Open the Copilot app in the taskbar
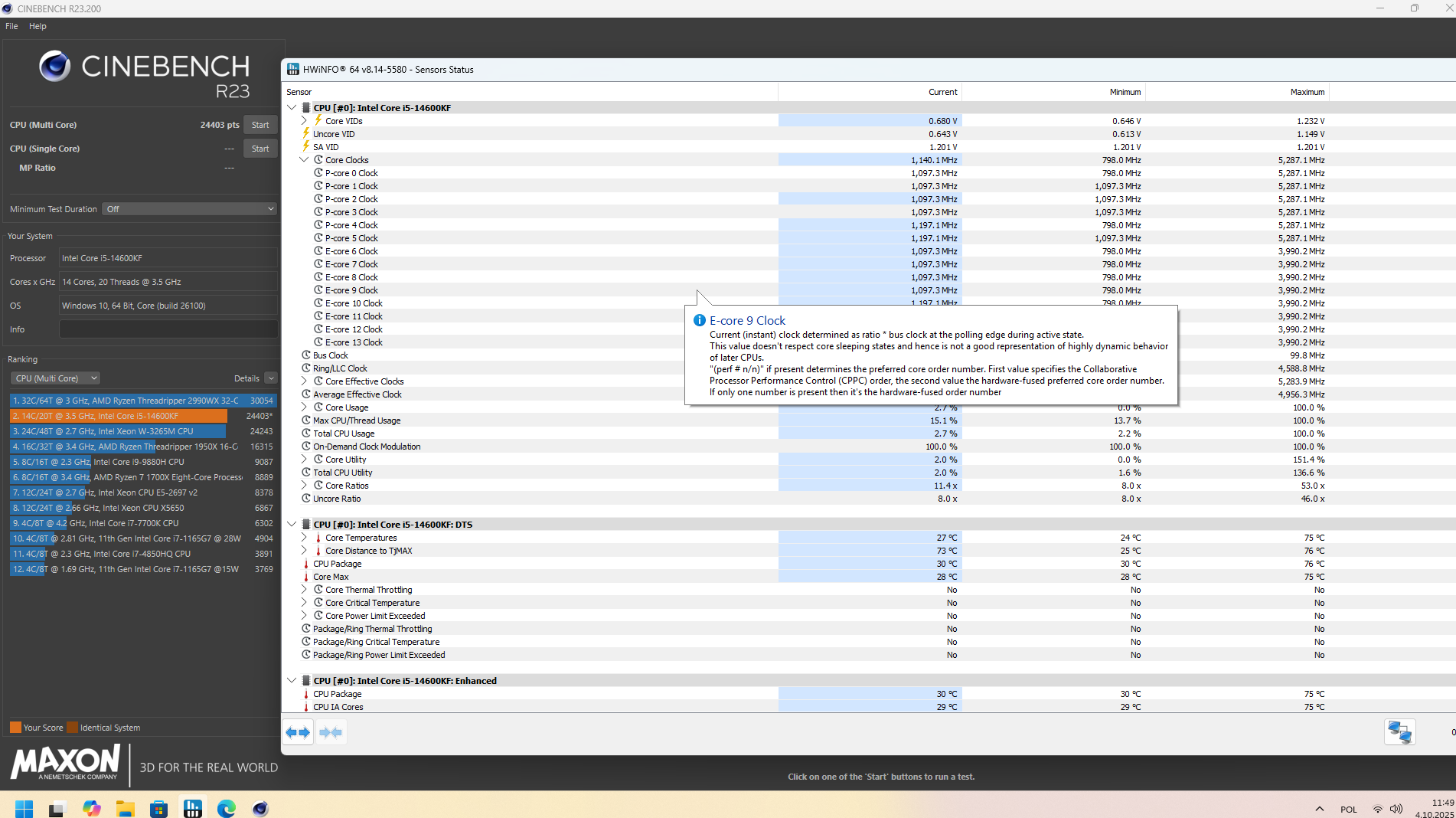1456x818 pixels. tap(92, 808)
